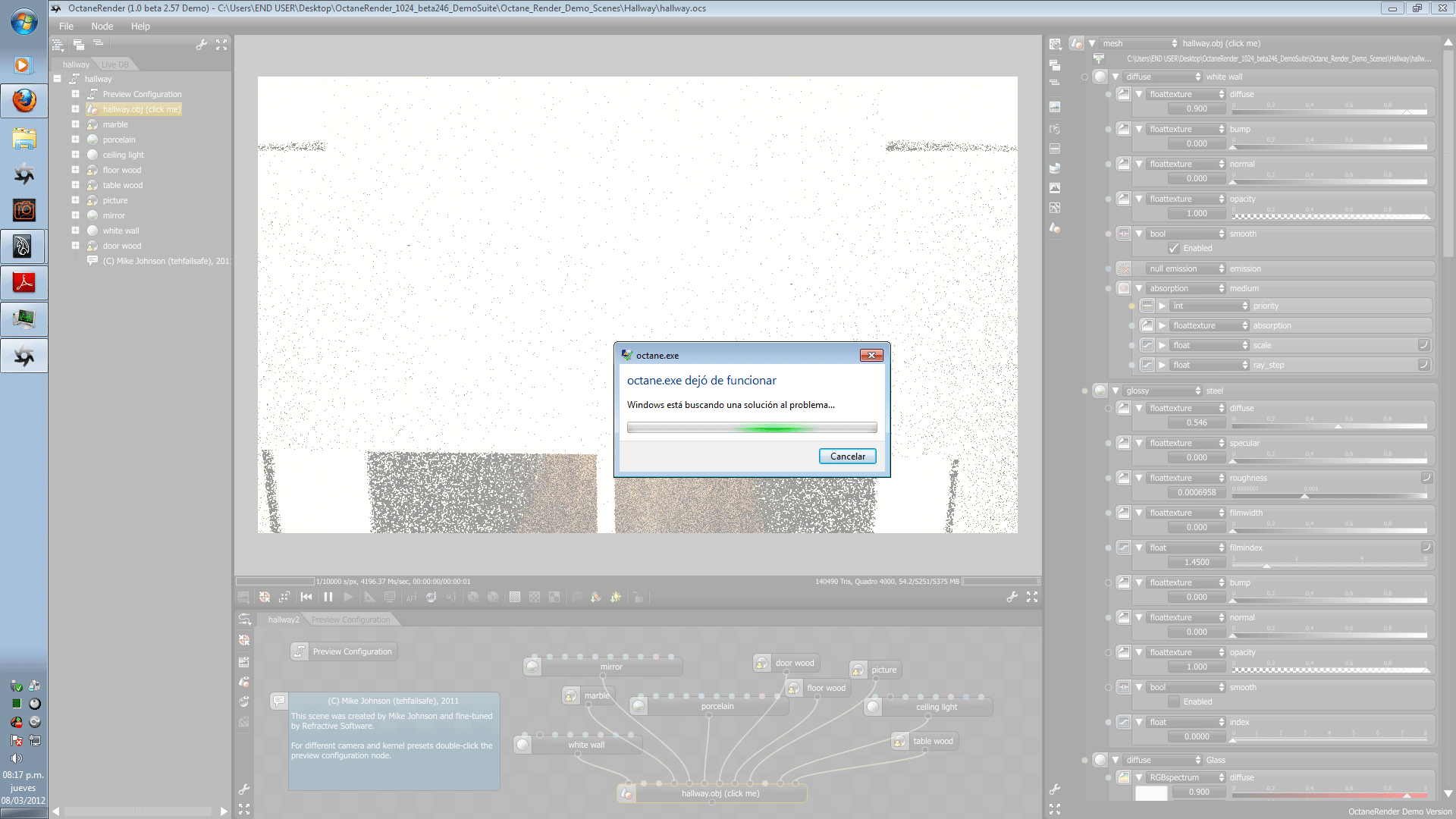This screenshot has height=819, width=1456.
Task: Select the floor wood node in graph
Action: [x=825, y=688]
